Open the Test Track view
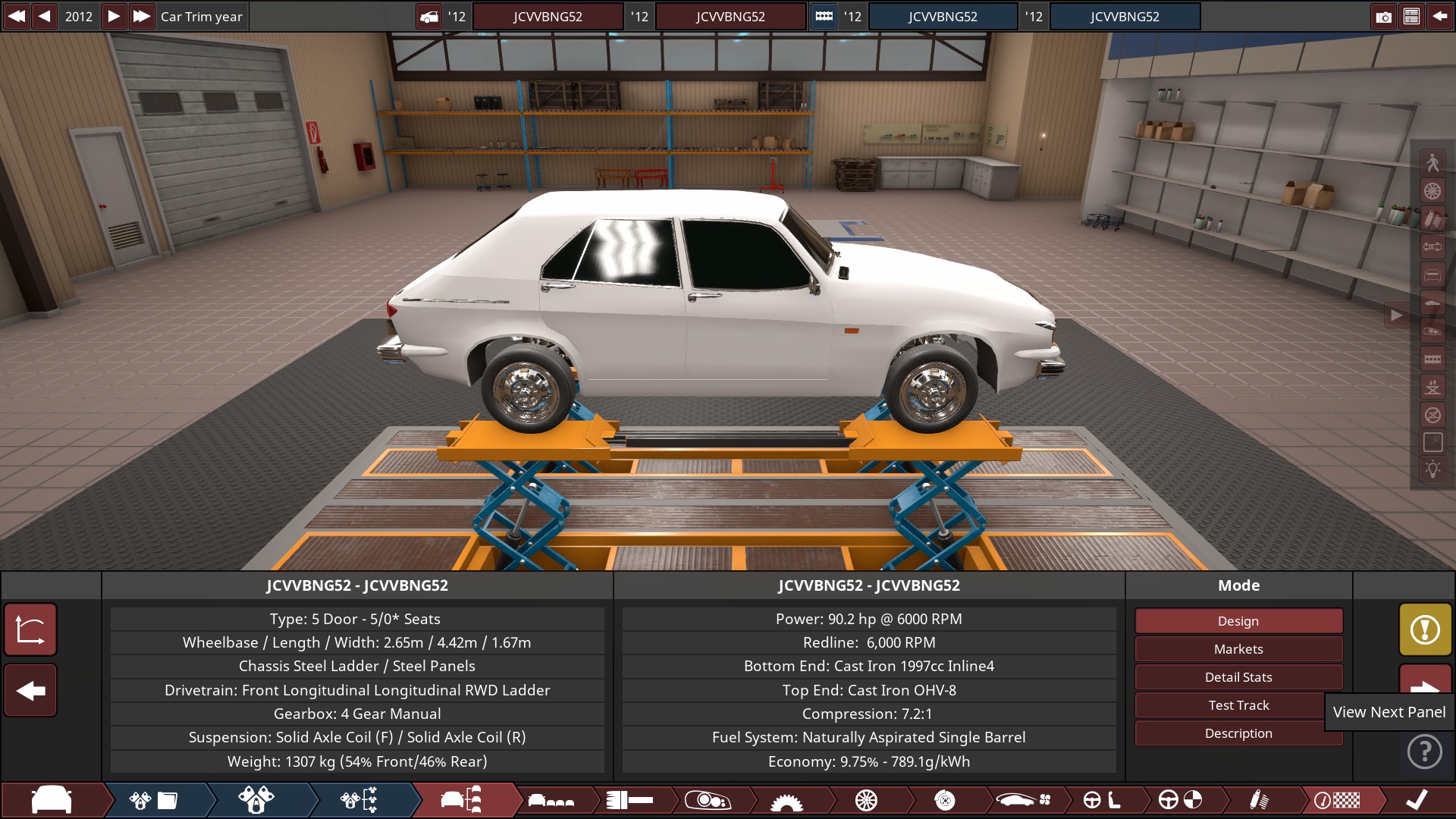This screenshot has width=1456, height=819. 1238,705
